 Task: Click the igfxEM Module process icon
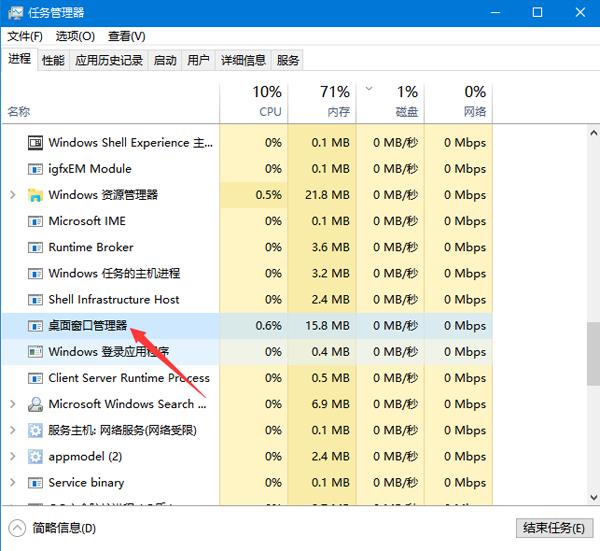tap(35, 169)
